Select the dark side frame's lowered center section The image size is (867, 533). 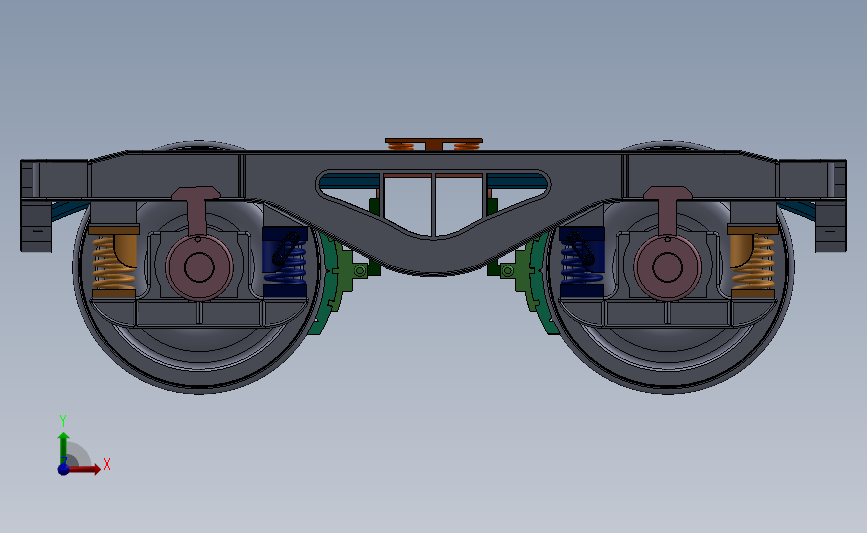point(434,255)
